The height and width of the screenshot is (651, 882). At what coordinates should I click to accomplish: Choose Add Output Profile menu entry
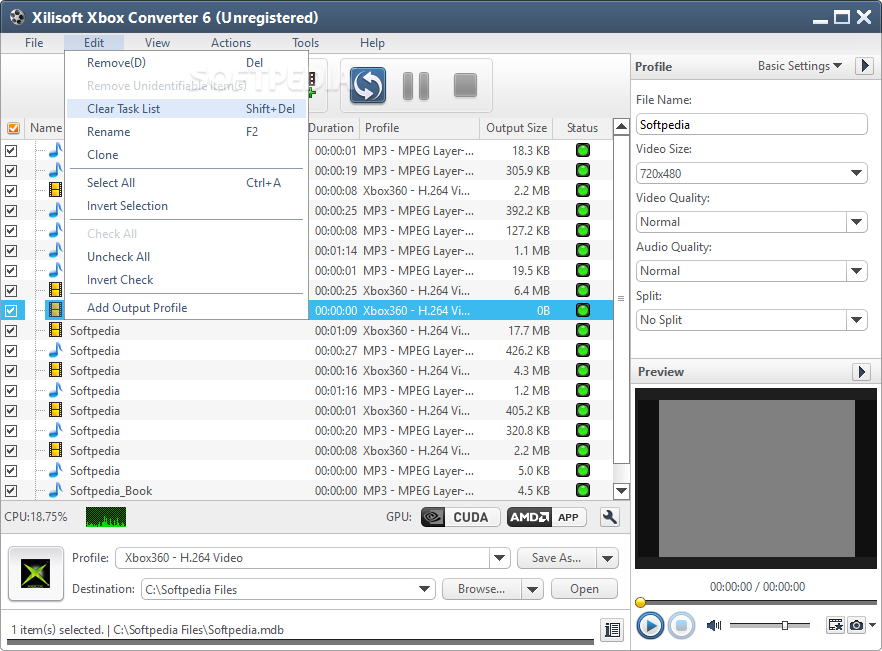pos(187,308)
